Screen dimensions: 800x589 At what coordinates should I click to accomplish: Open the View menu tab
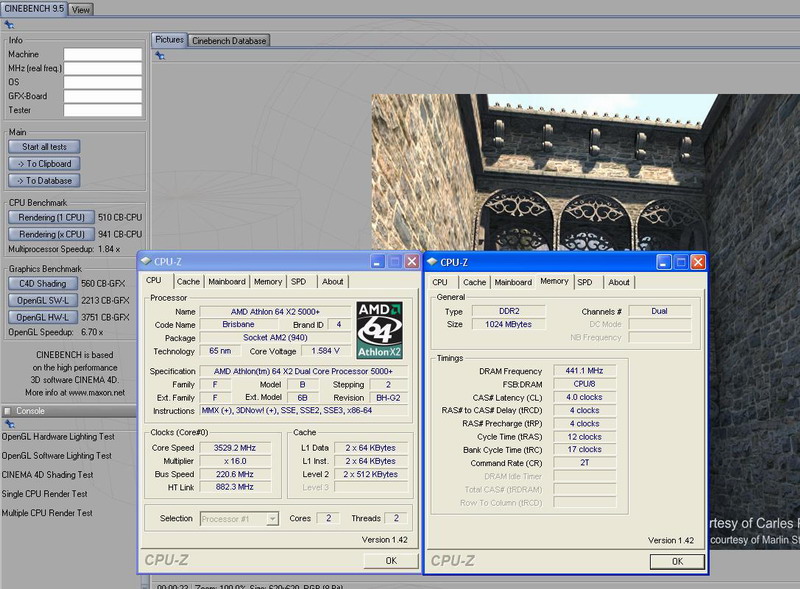[x=81, y=9]
